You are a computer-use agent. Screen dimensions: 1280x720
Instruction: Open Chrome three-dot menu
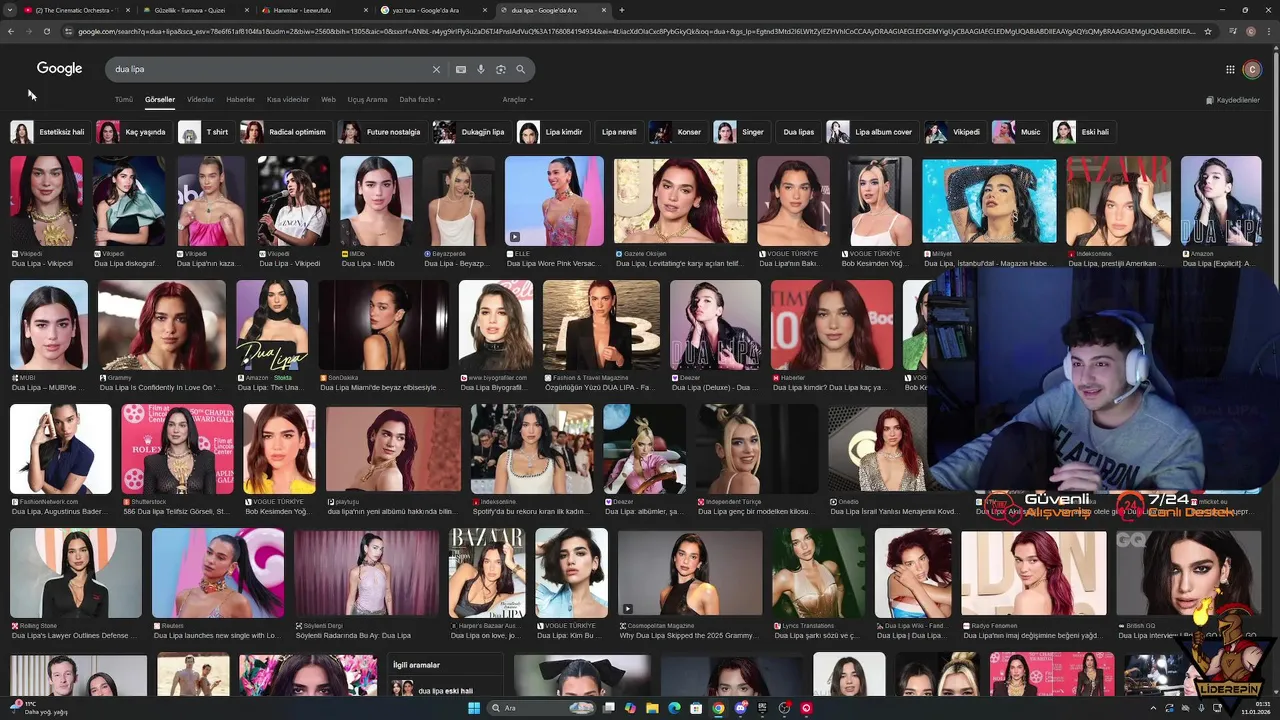point(1269,31)
